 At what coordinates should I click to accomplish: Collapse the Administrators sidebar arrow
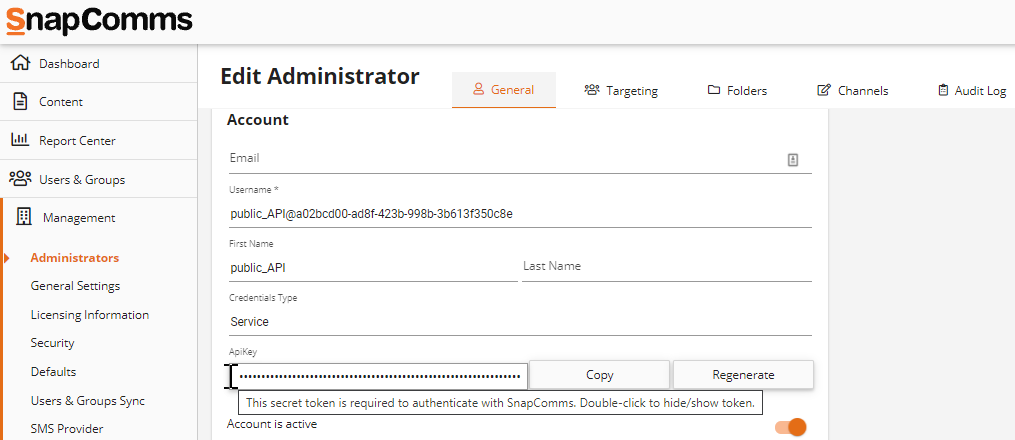(x=7, y=258)
